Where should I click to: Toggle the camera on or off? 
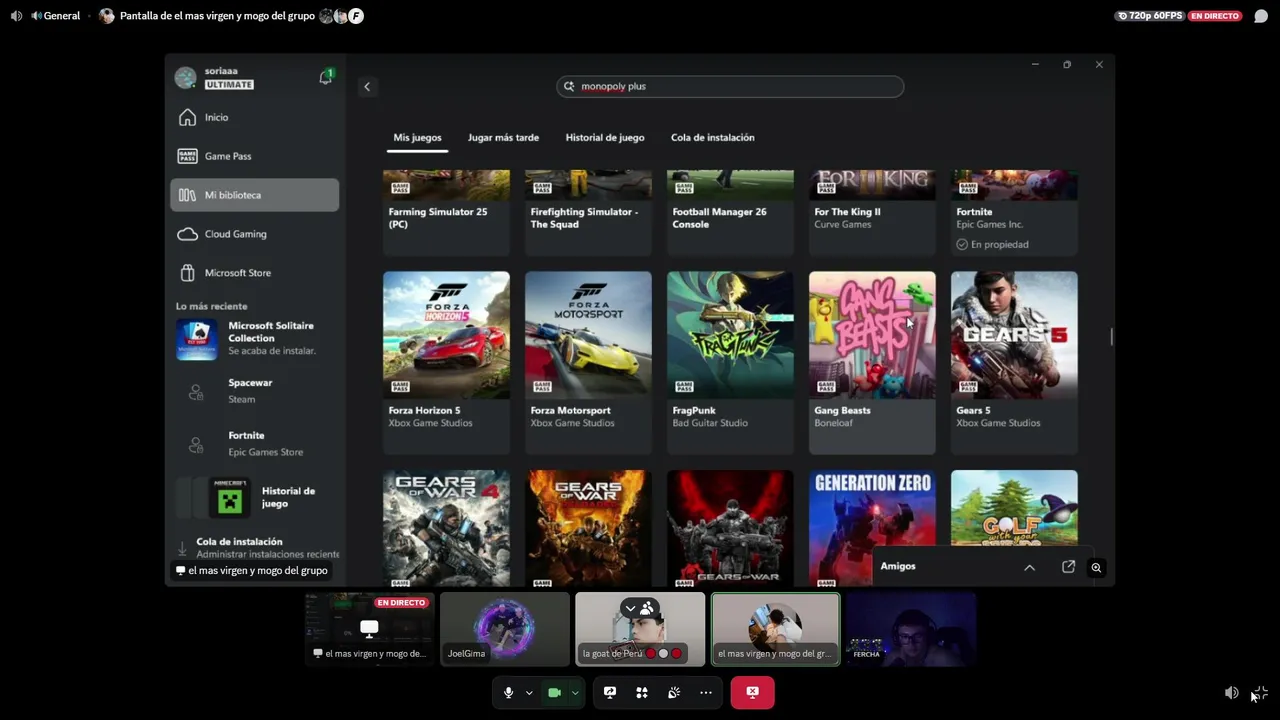tap(554, 692)
